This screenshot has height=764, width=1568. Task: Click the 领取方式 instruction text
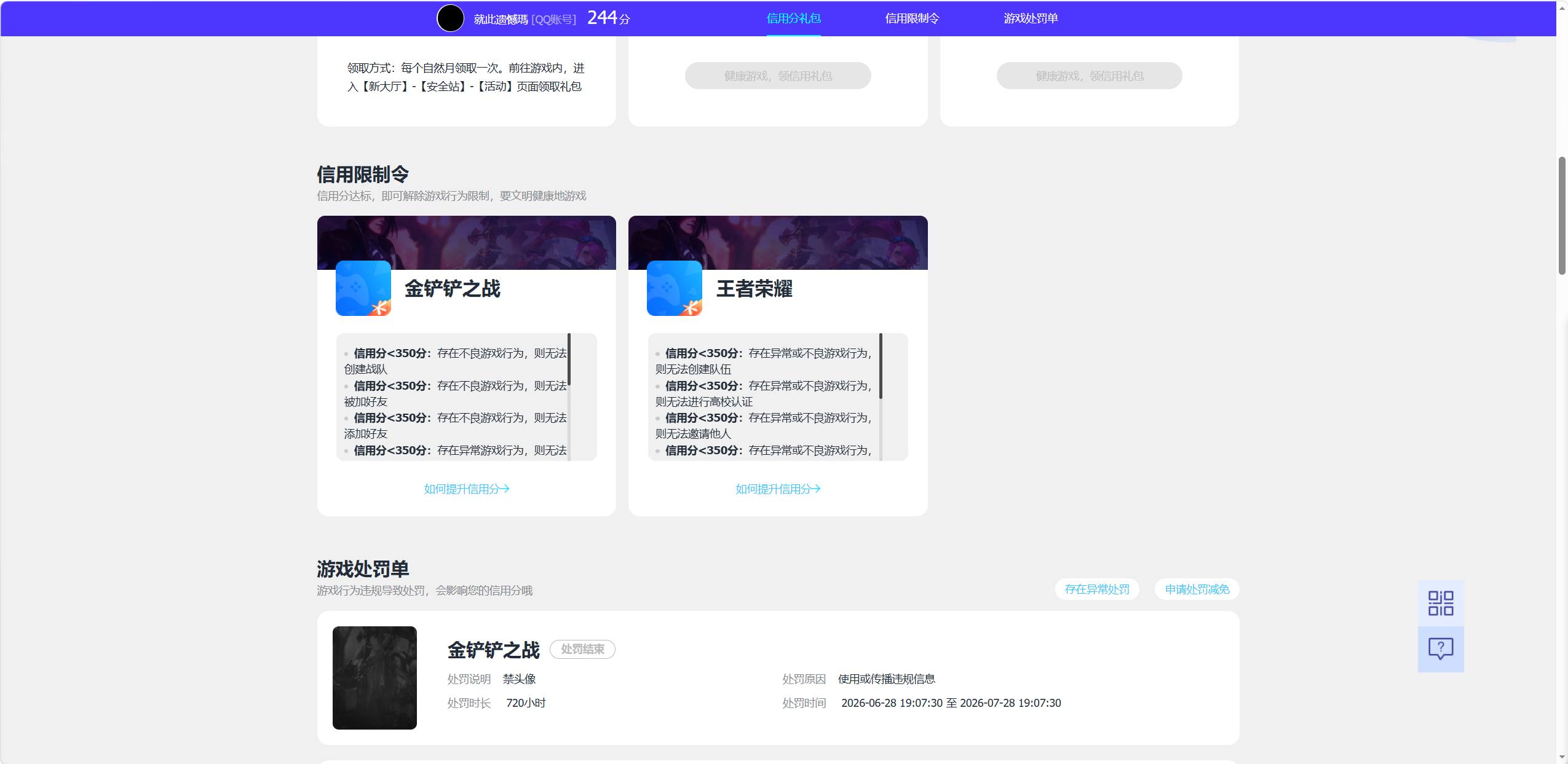coord(466,77)
